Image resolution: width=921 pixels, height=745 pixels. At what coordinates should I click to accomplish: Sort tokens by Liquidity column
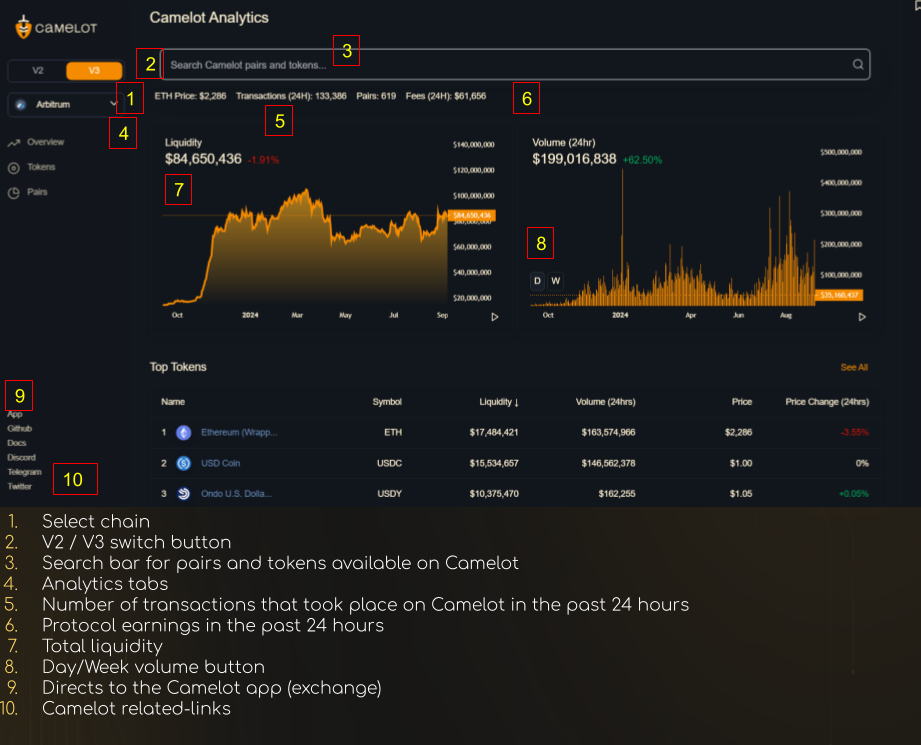click(x=498, y=402)
